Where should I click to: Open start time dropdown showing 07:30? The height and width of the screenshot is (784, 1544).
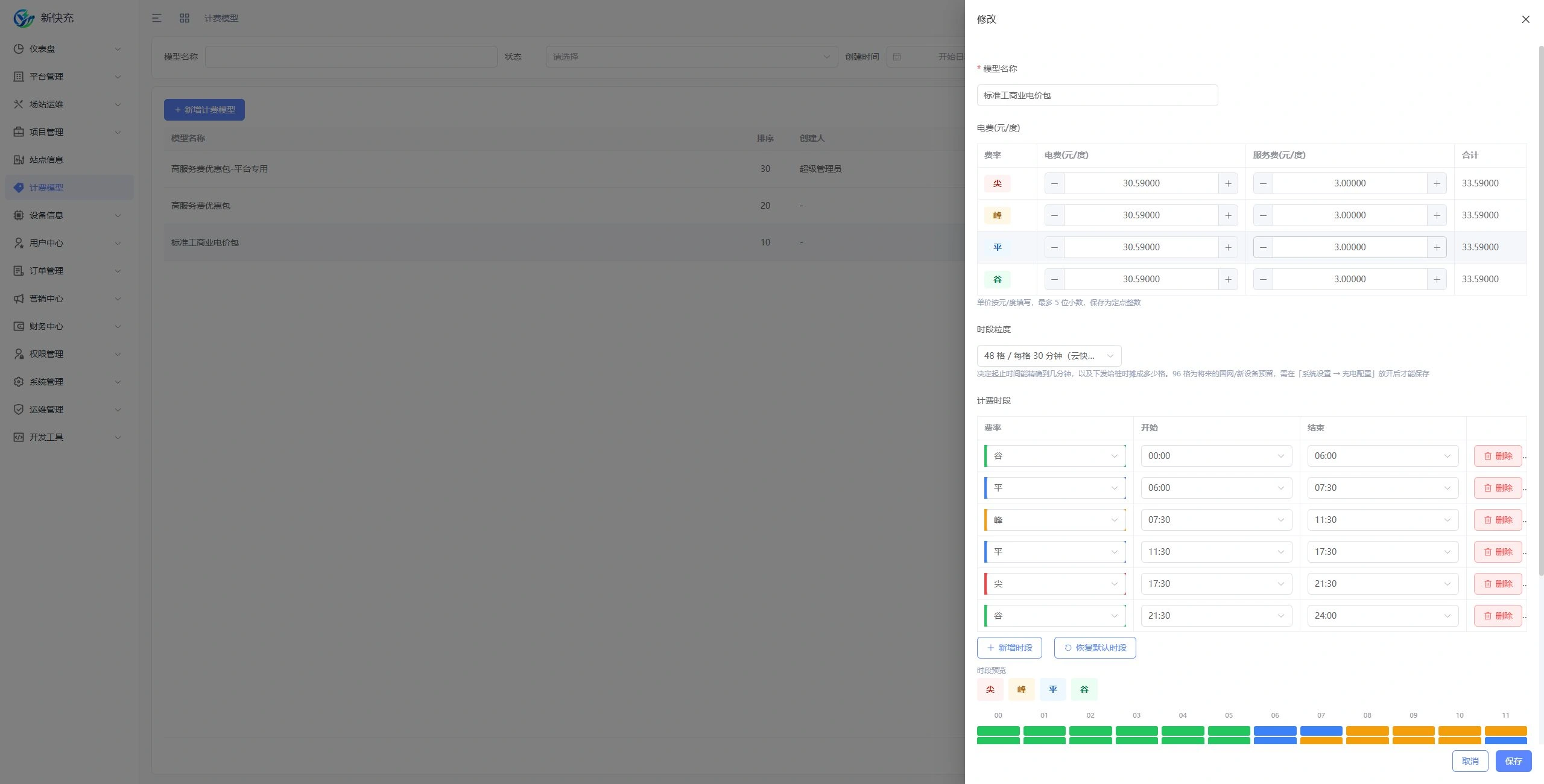pyautogui.click(x=1216, y=520)
